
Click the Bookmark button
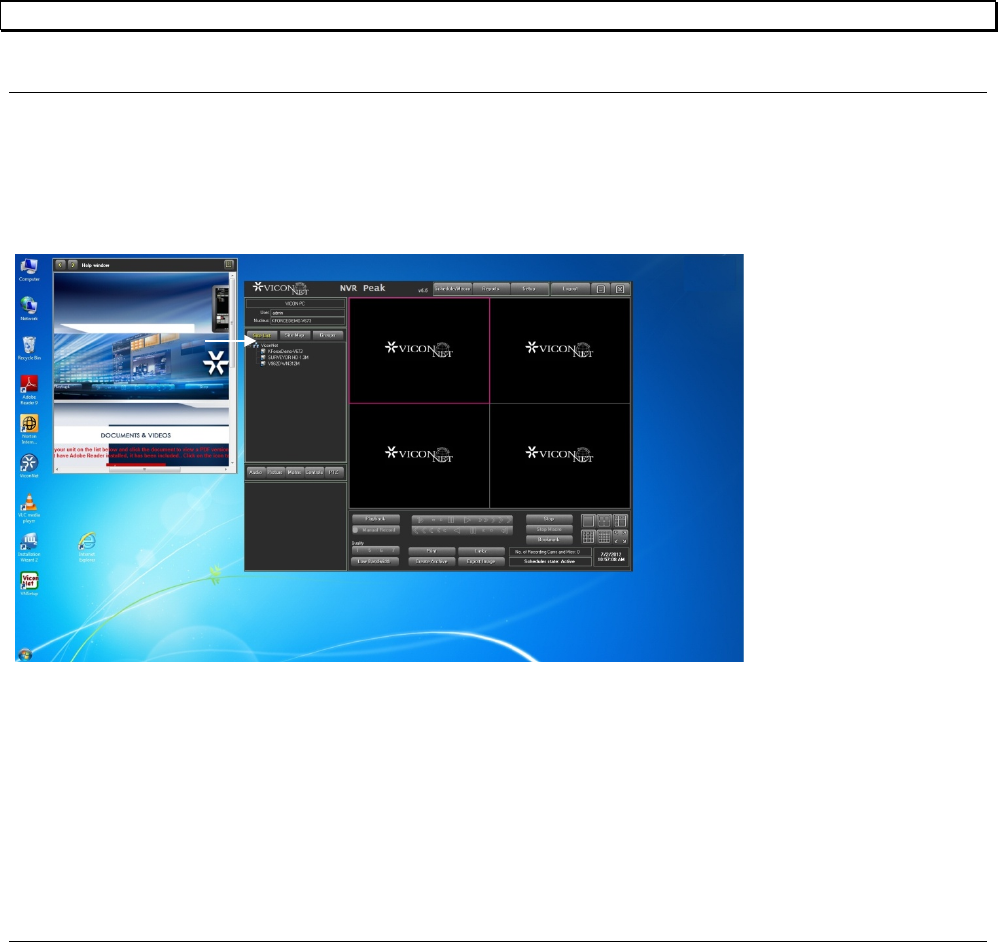tap(549, 539)
